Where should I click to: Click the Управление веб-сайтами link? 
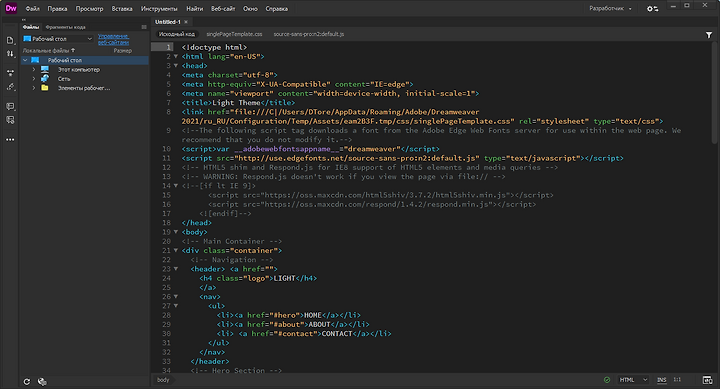tap(113, 39)
